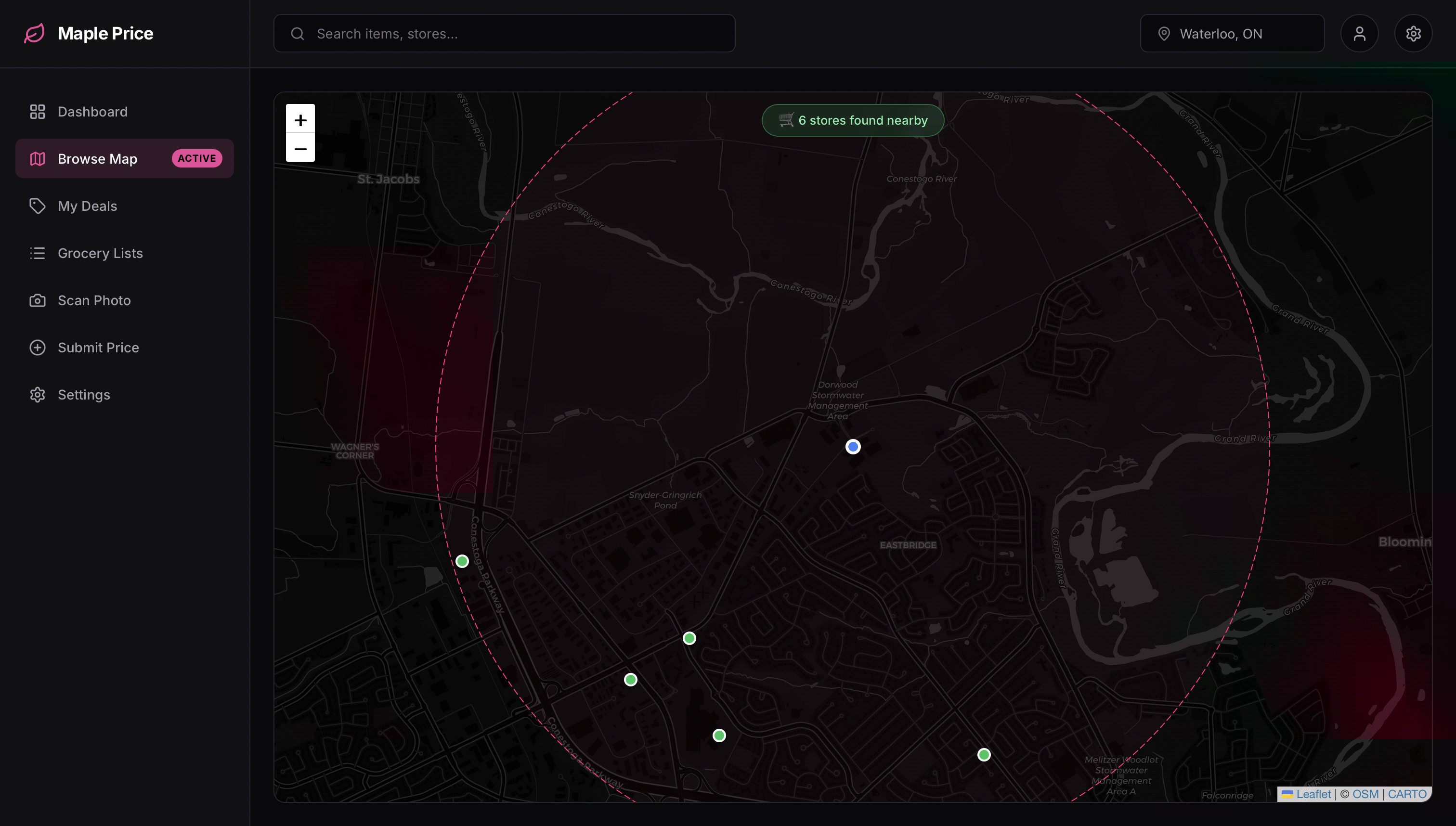Select the blue current-location marker
Viewport: 1456px width, 826px height.
click(852, 447)
